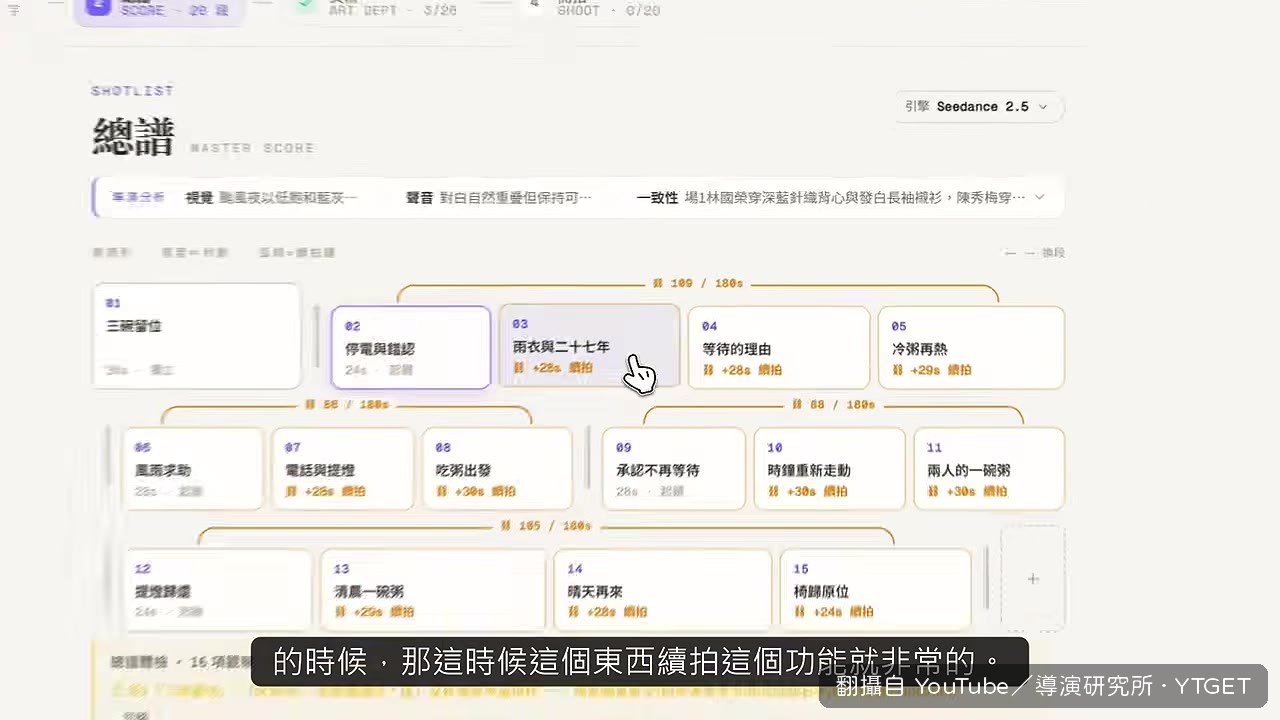Click the 換段 control at right

coord(1035,253)
